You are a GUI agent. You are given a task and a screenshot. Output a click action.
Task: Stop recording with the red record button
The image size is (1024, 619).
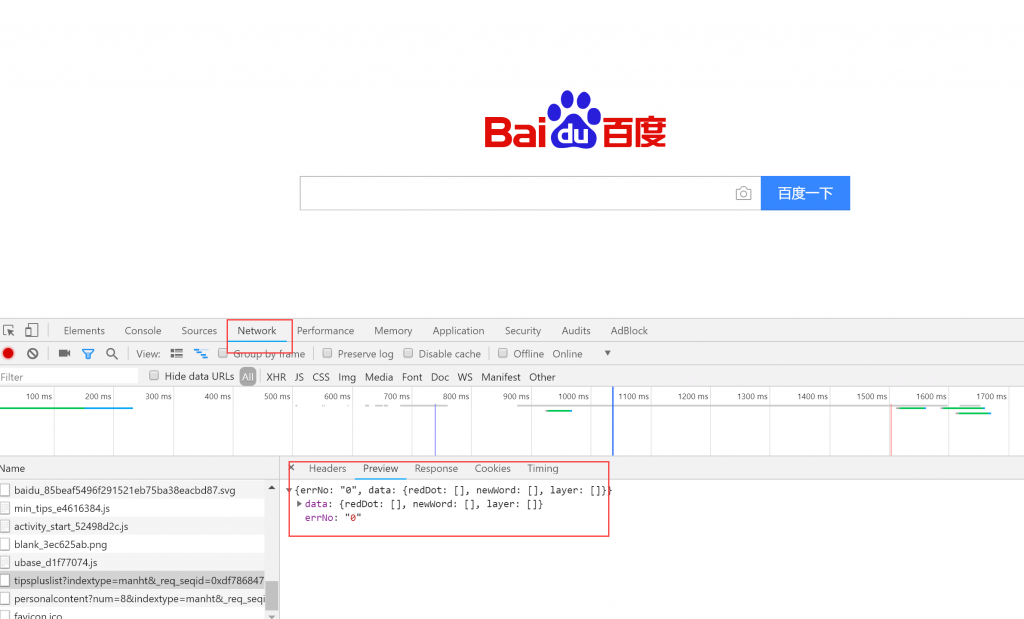click(x=8, y=353)
